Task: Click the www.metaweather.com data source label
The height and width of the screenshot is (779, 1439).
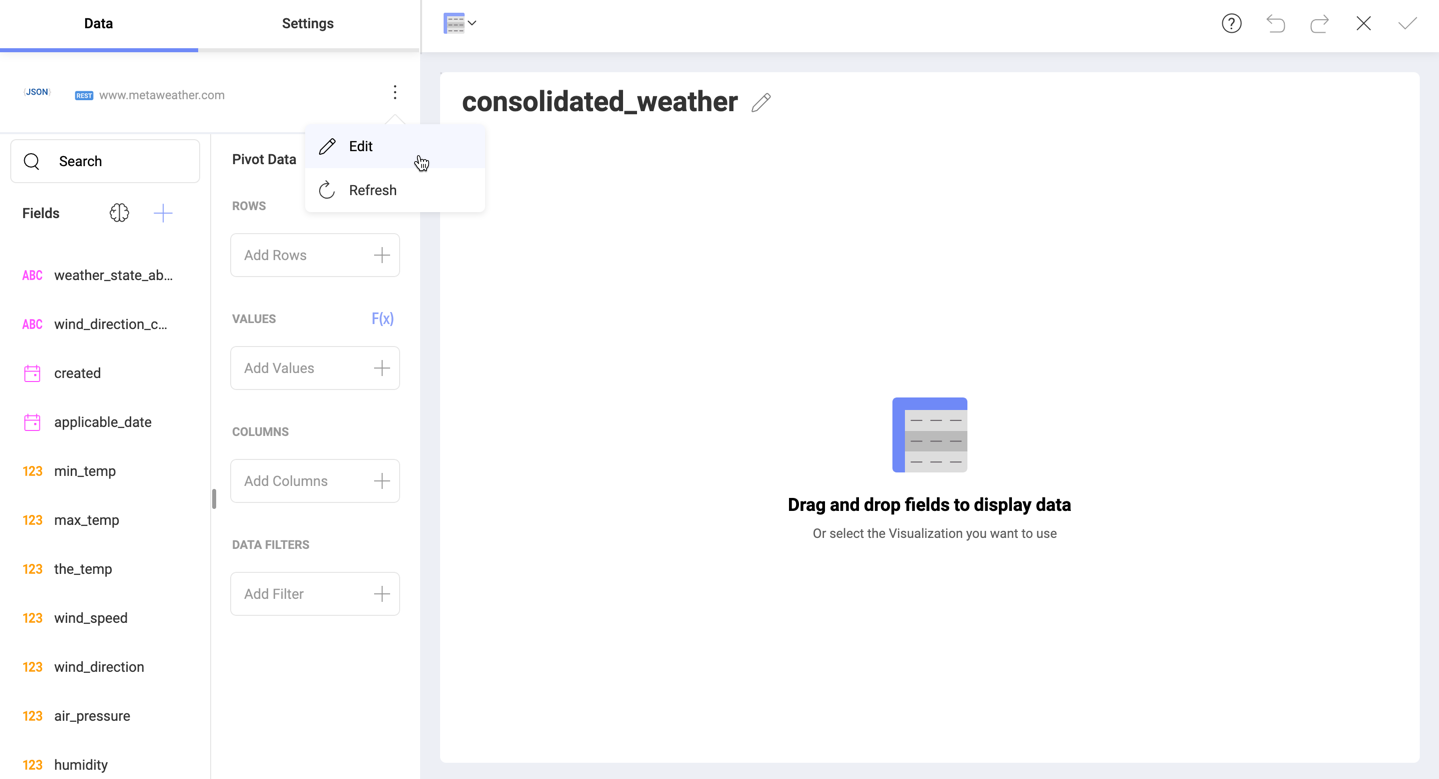Action: coord(162,95)
